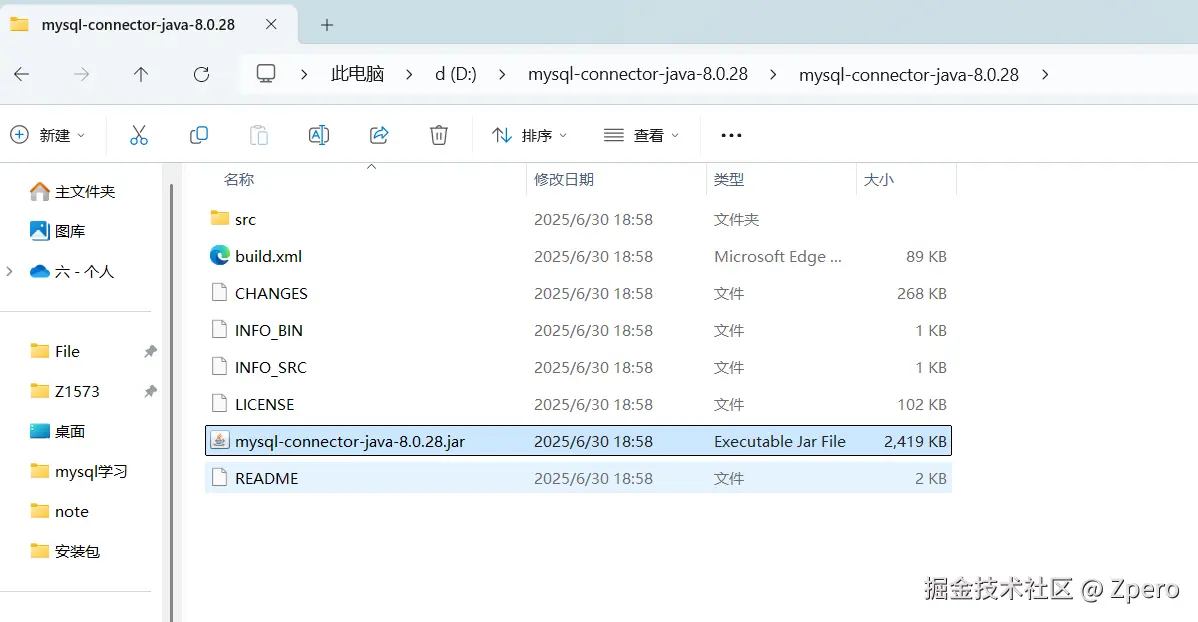Open the Z1573 folder in sidebar

(x=65, y=391)
